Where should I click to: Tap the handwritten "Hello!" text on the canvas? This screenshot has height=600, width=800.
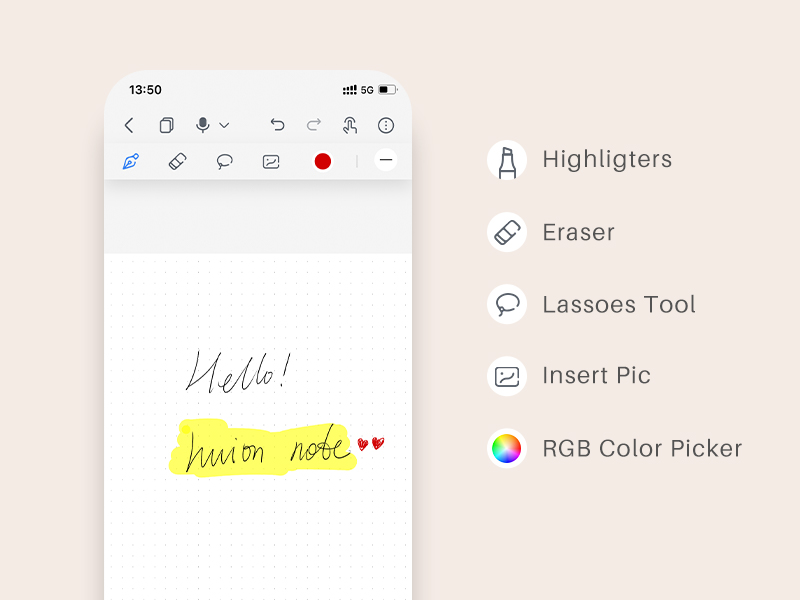[x=238, y=372]
